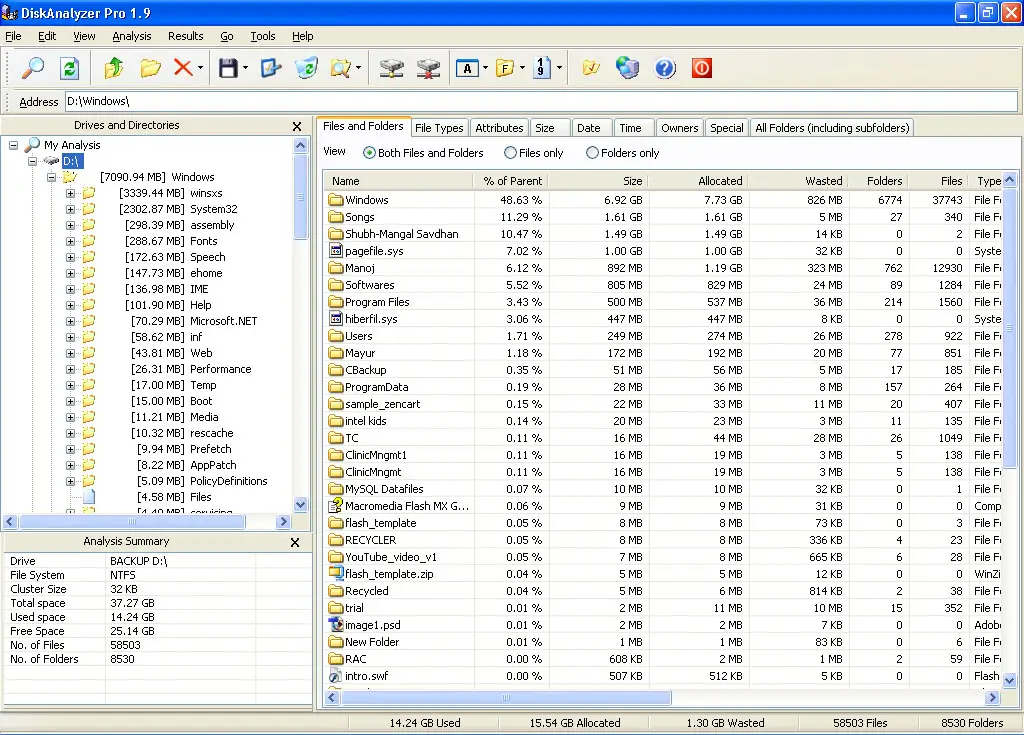The height and width of the screenshot is (735, 1024).
Task: Open the File menu
Action: (13, 36)
